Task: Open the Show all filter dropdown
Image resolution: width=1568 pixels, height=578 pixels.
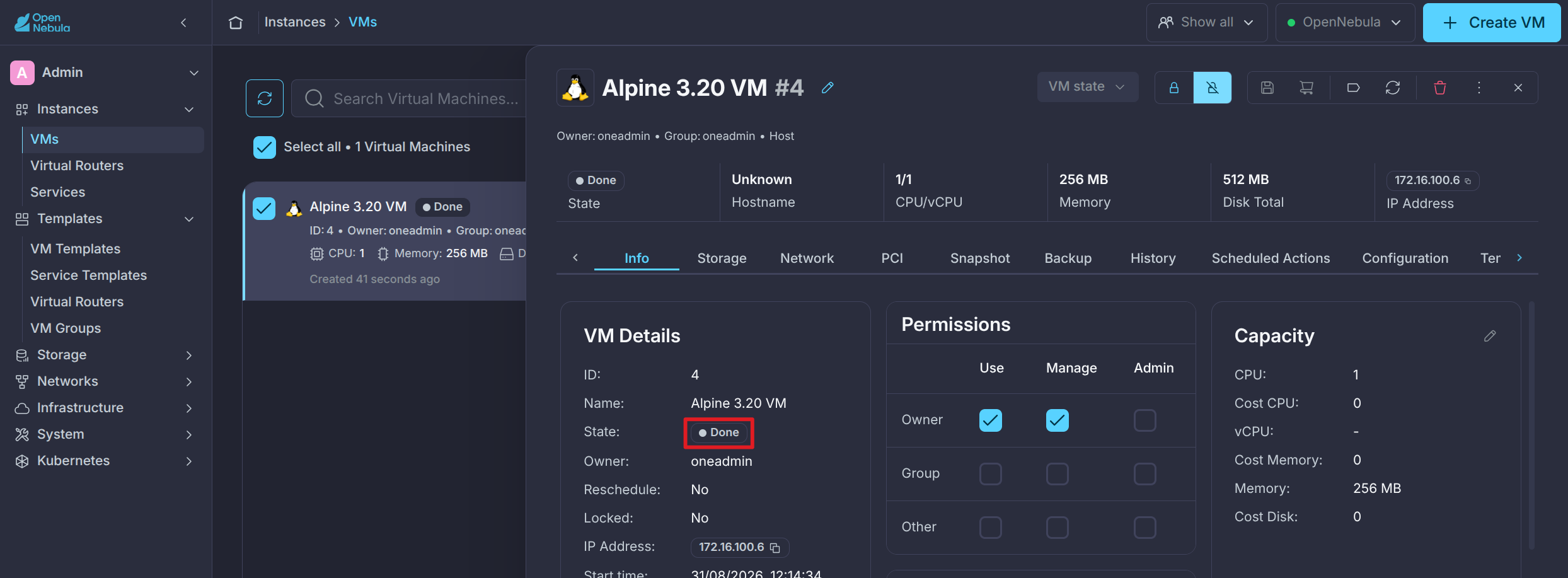Action: (x=1207, y=23)
